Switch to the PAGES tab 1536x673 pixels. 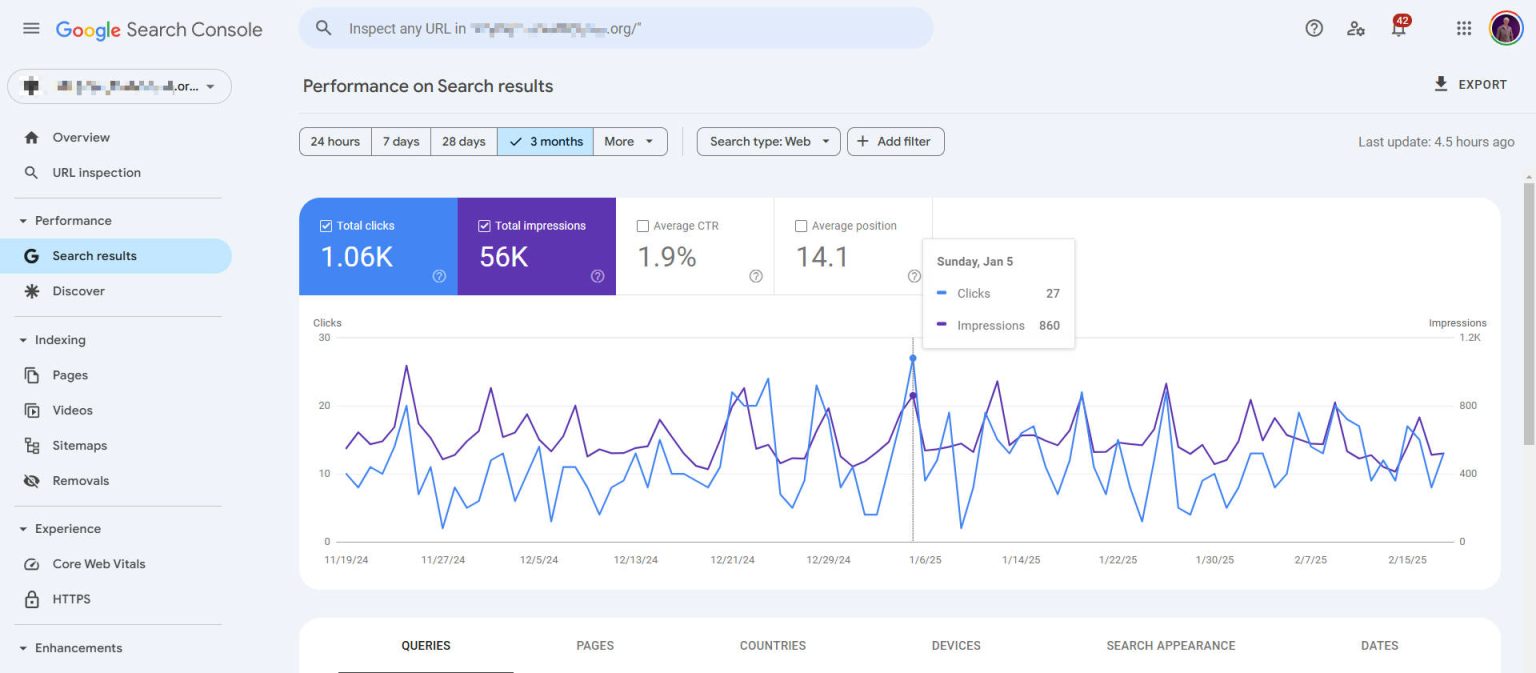point(595,645)
